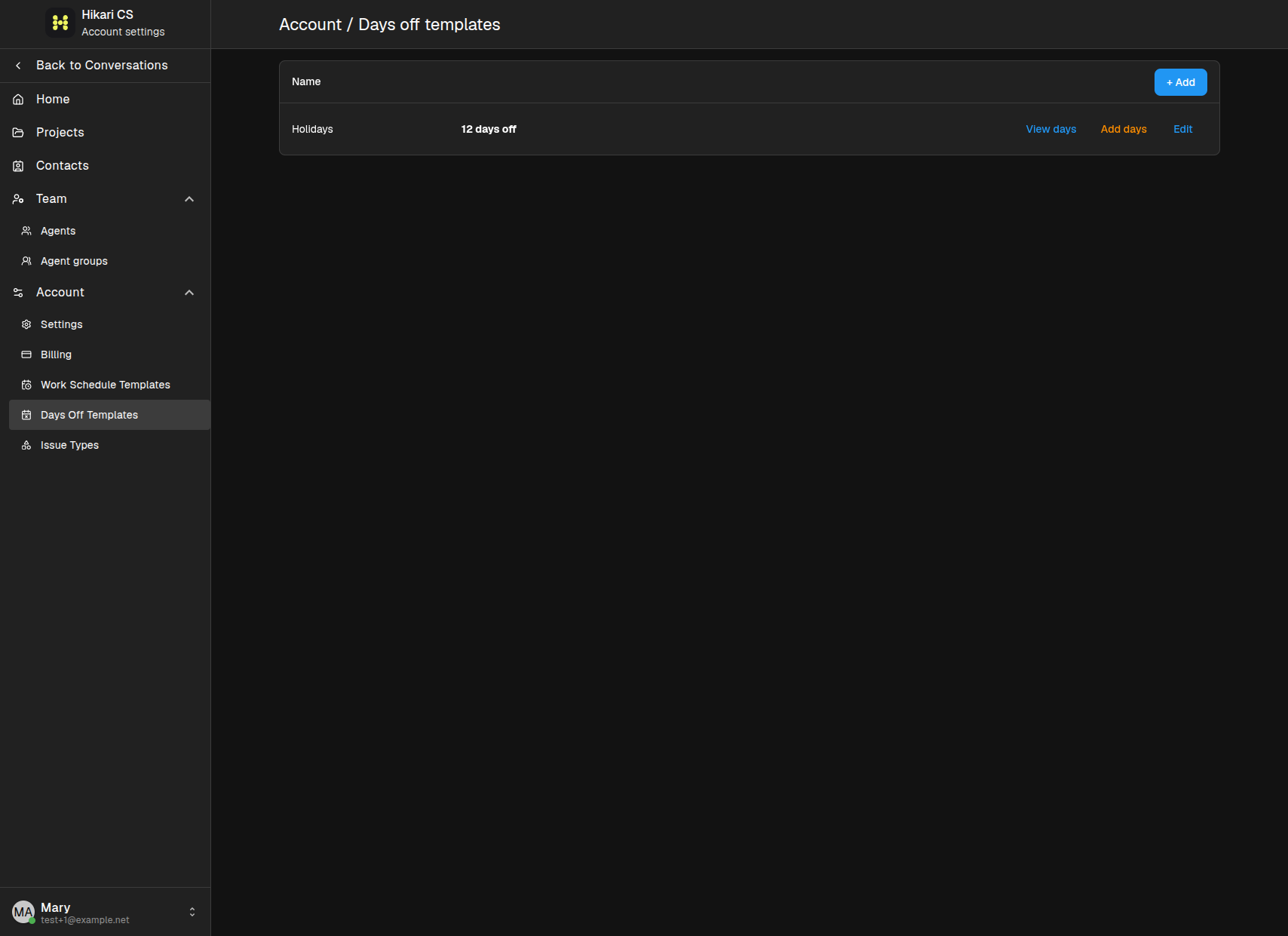Click the Work Schedule Templates clock icon
Viewport: 1288px width, 936px height.
tap(26, 385)
